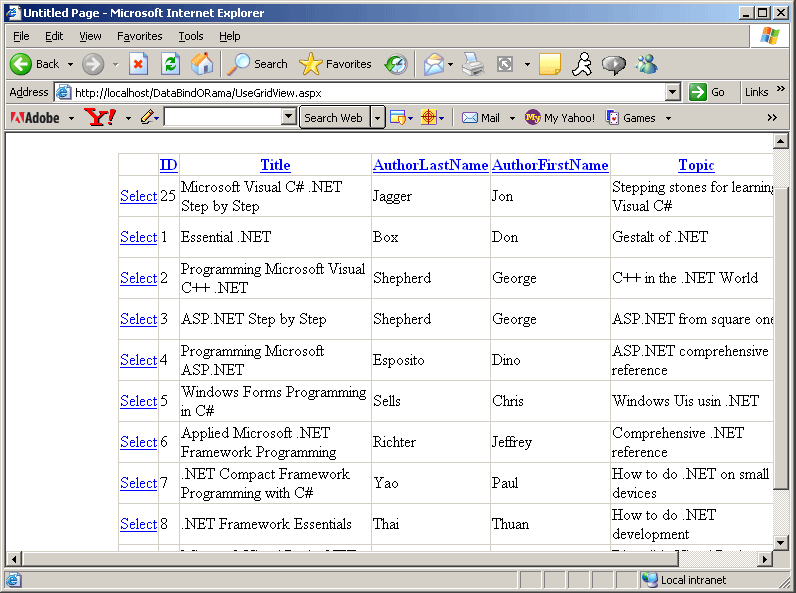Click the Yahoo! logo icon
The image size is (796, 593).
tap(100, 117)
